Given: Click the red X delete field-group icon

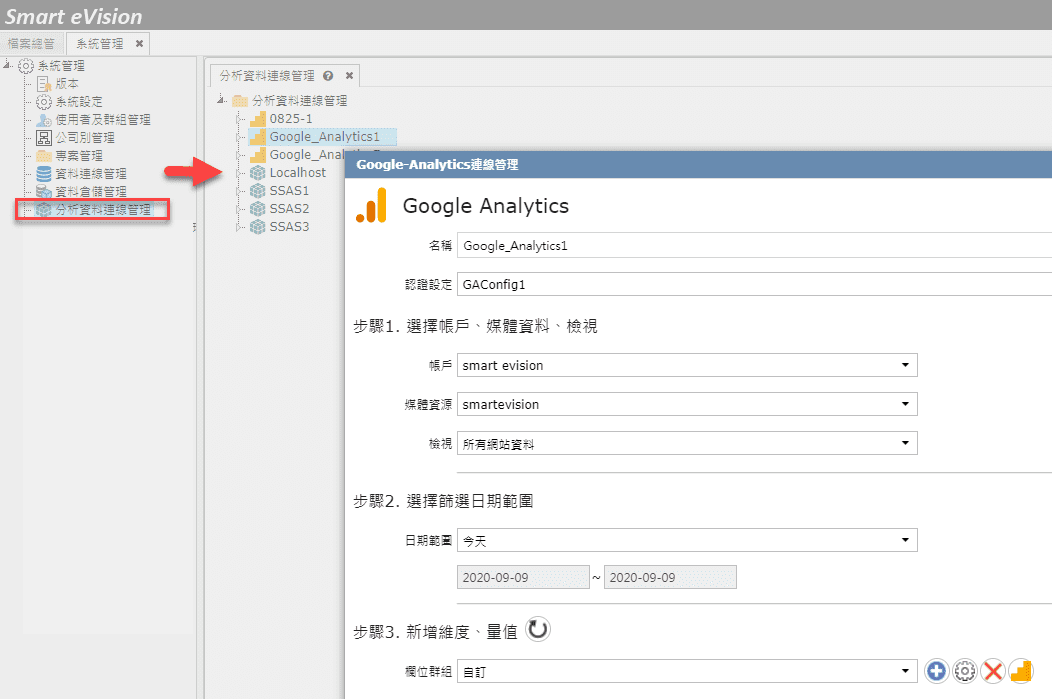Looking at the screenshot, I should pos(993,671).
